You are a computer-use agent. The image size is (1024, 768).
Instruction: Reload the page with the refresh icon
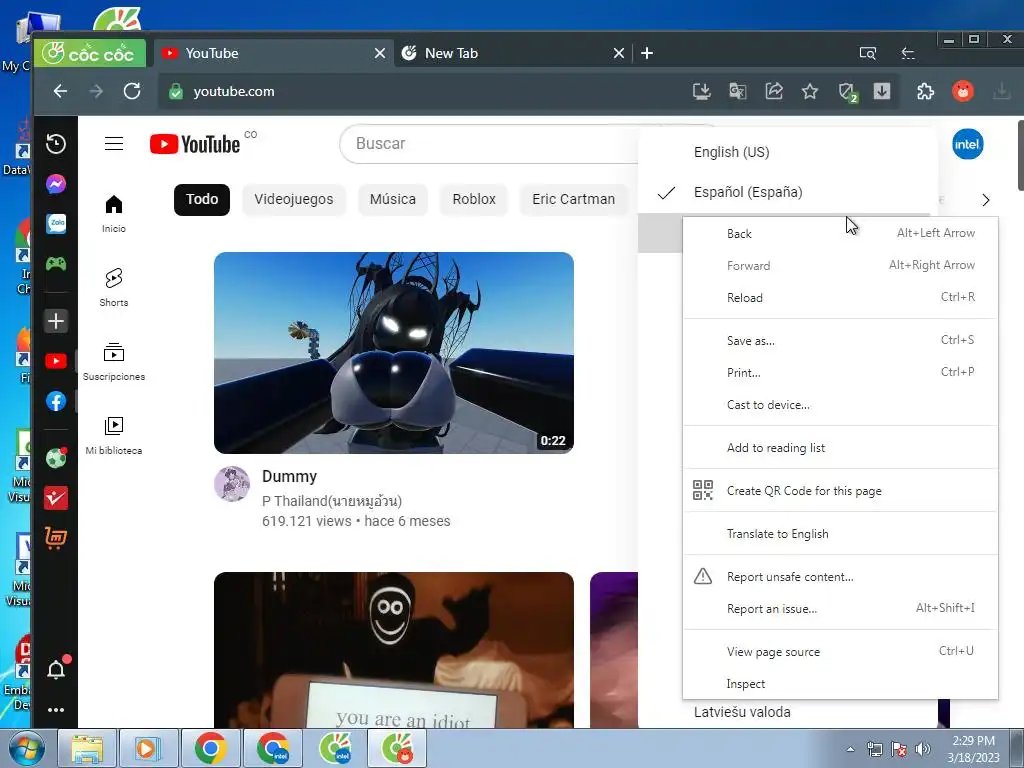click(132, 91)
